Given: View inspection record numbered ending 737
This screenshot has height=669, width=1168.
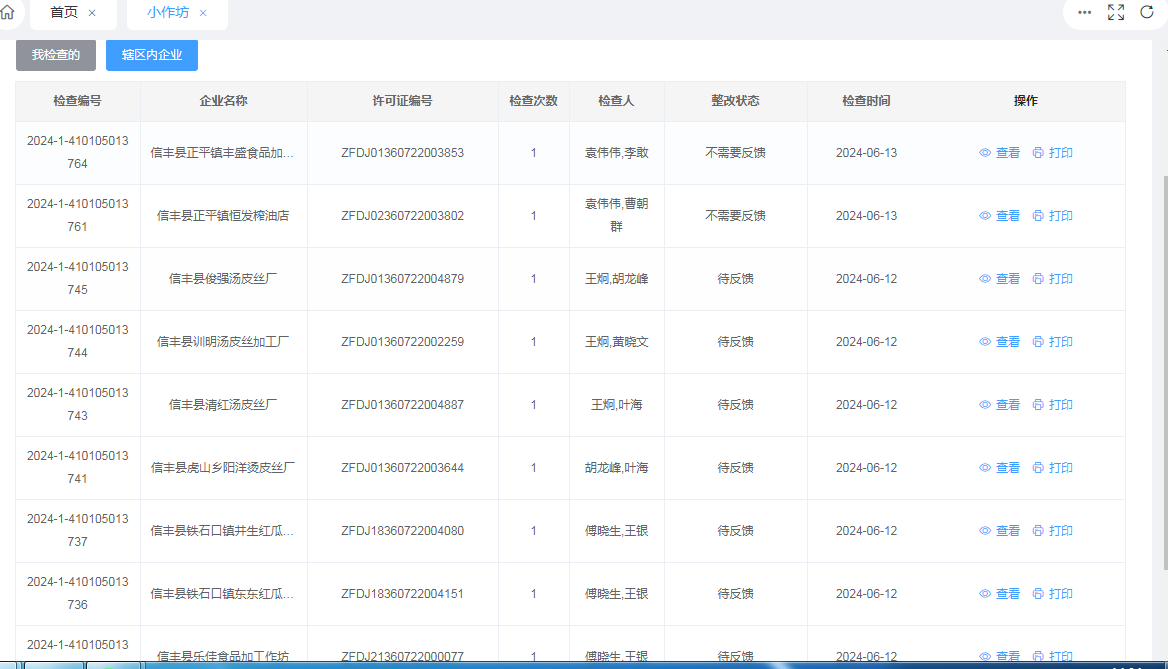Looking at the screenshot, I should (999, 531).
